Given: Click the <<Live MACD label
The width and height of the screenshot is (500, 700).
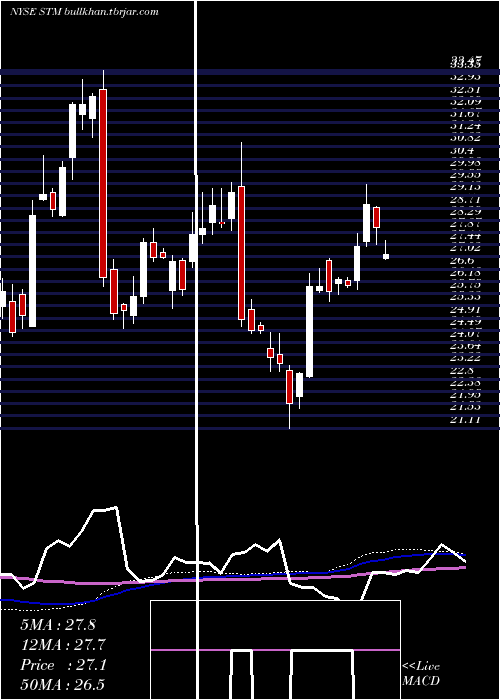Looking at the screenshot, I should click(x=421, y=673).
